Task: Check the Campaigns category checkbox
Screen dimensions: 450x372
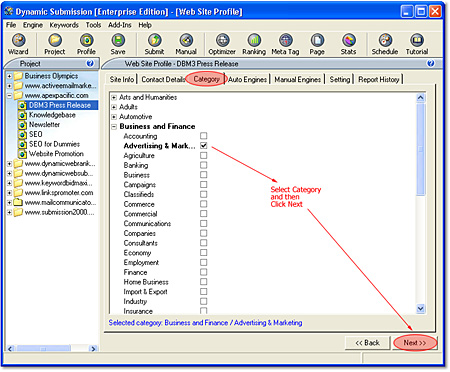Action: click(204, 184)
